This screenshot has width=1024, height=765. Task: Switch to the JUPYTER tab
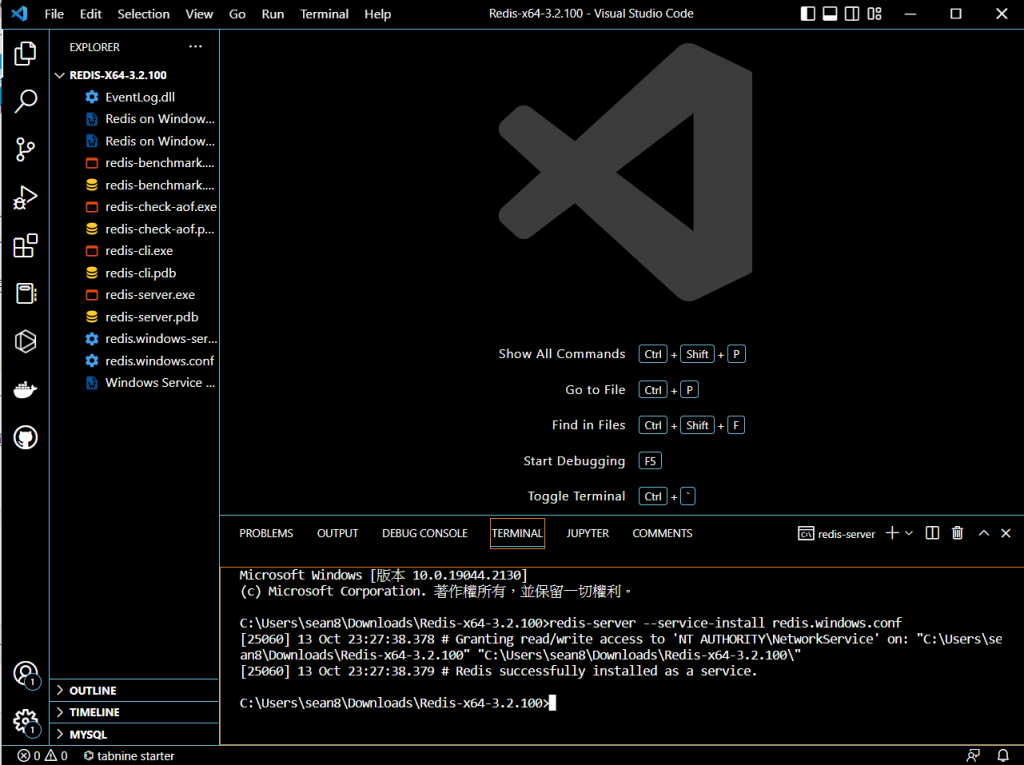click(x=588, y=533)
